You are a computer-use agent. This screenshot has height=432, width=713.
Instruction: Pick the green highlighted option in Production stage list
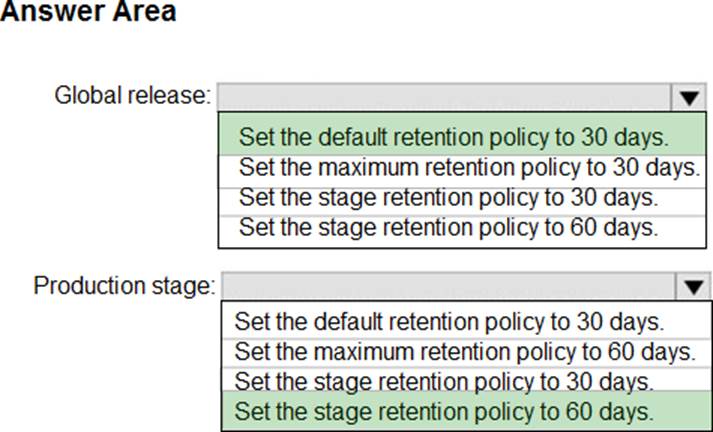click(444, 410)
